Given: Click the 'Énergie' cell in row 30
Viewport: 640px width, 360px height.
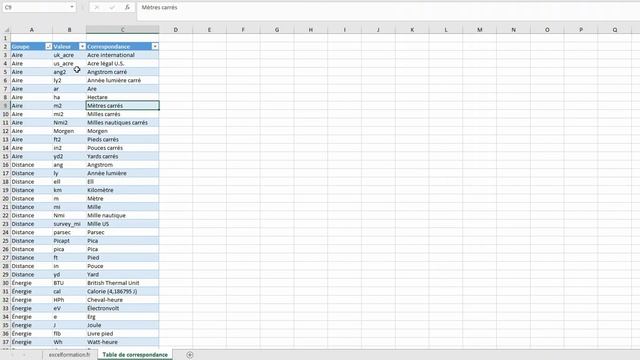Looking at the screenshot, I should pyautogui.click(x=31, y=283).
